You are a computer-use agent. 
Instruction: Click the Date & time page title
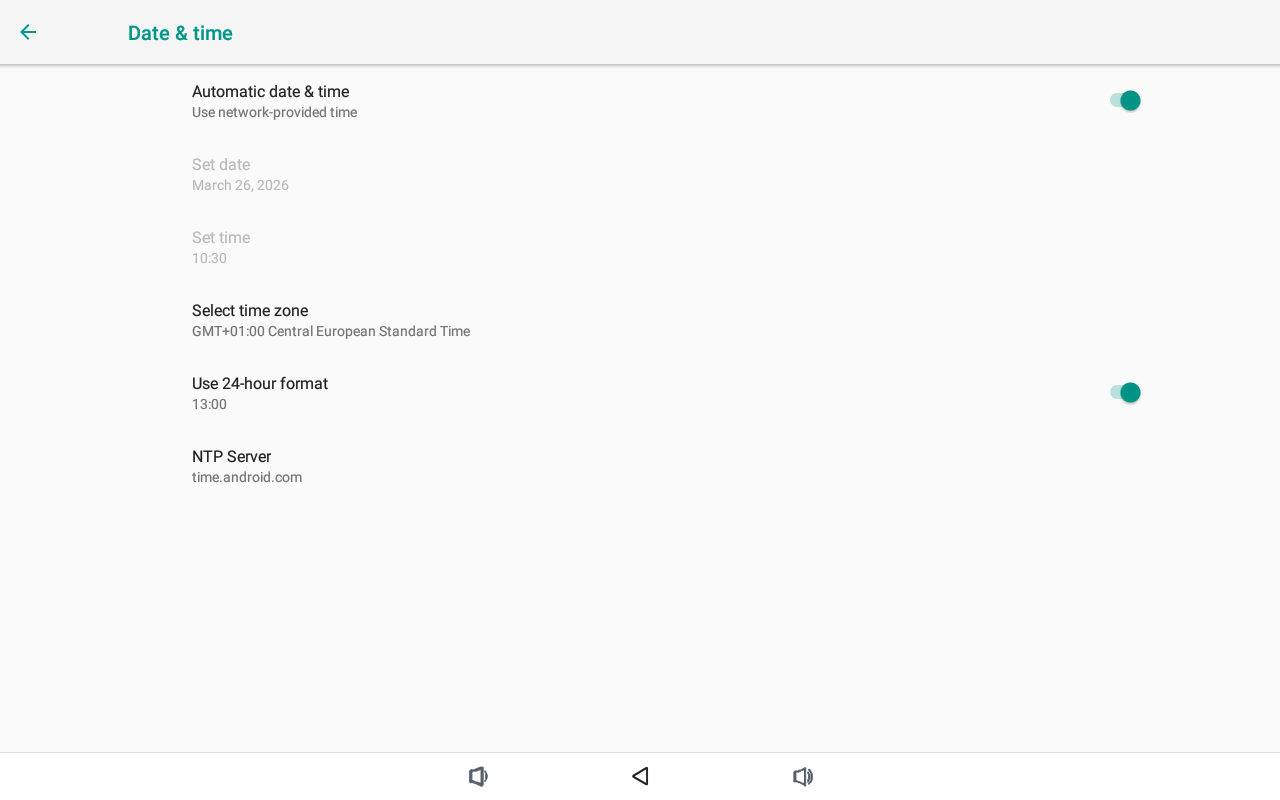(180, 33)
